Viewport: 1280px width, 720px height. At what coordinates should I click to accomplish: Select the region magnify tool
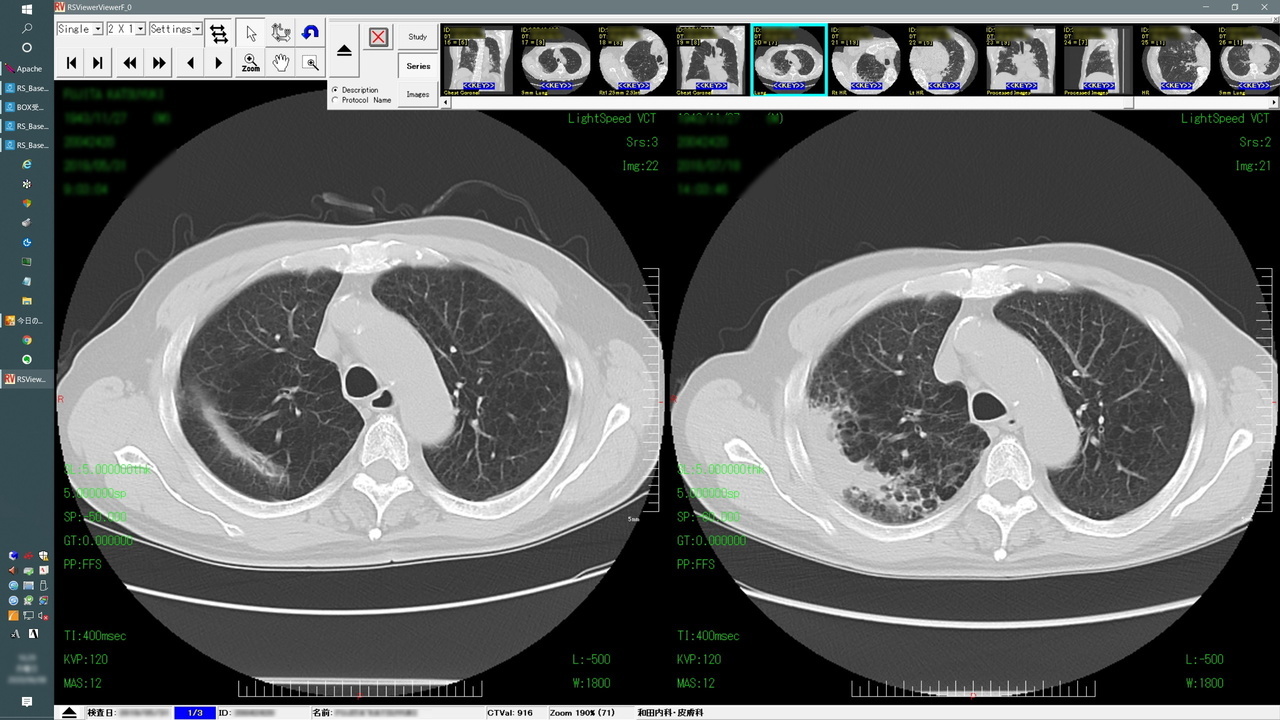311,63
